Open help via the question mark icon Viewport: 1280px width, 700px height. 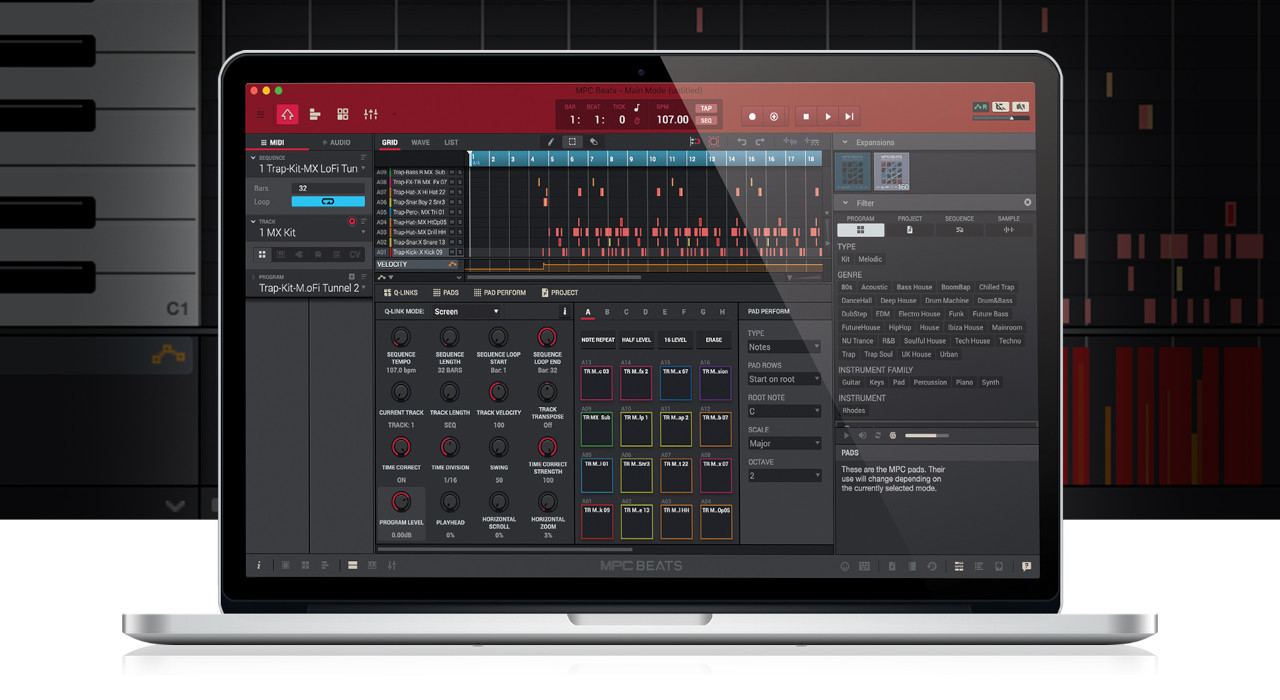pos(1026,566)
